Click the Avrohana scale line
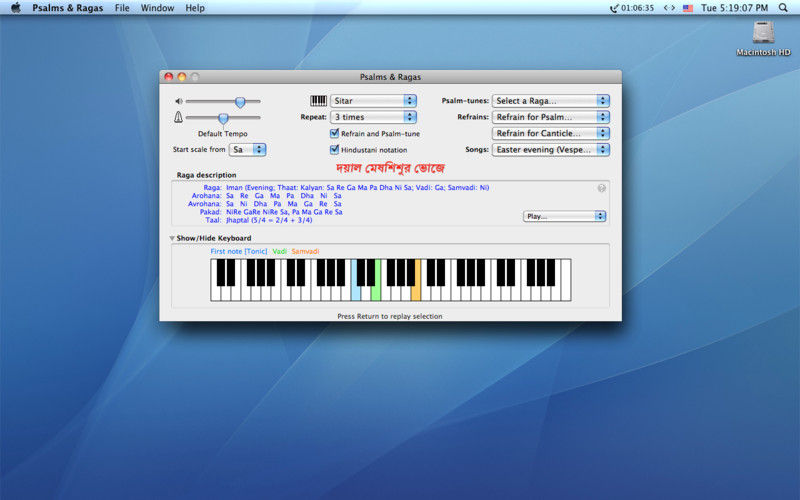Screen dimensions: 800x500 [284, 204]
